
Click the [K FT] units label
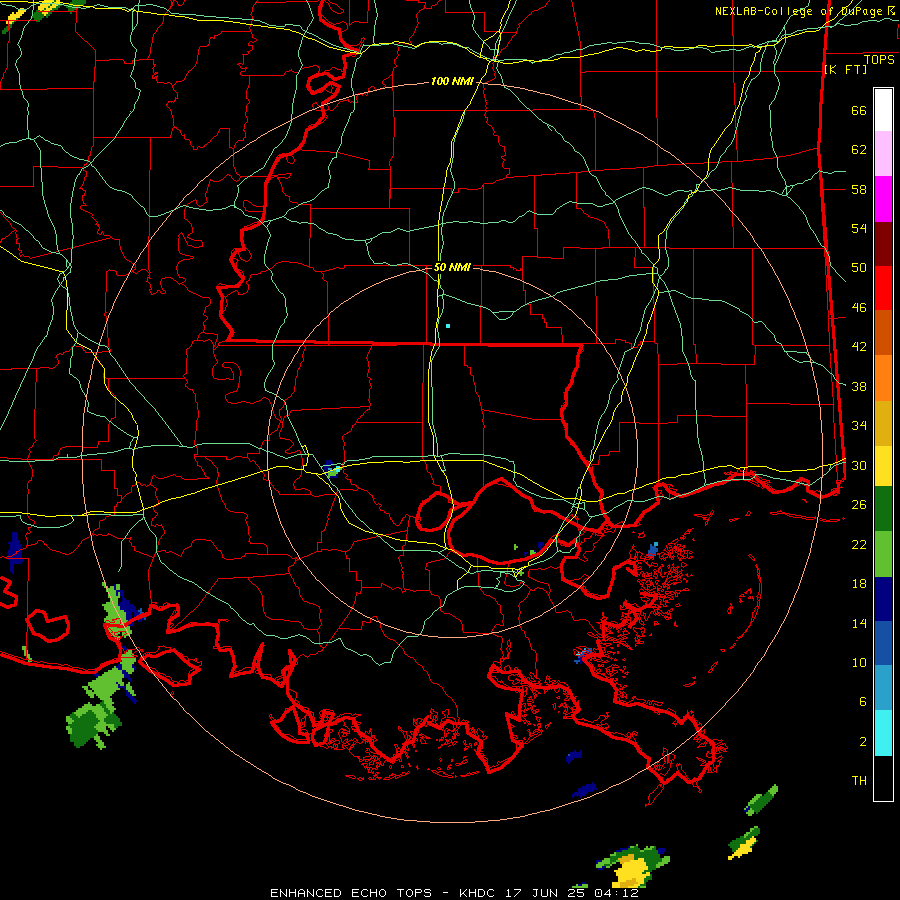coord(845,69)
